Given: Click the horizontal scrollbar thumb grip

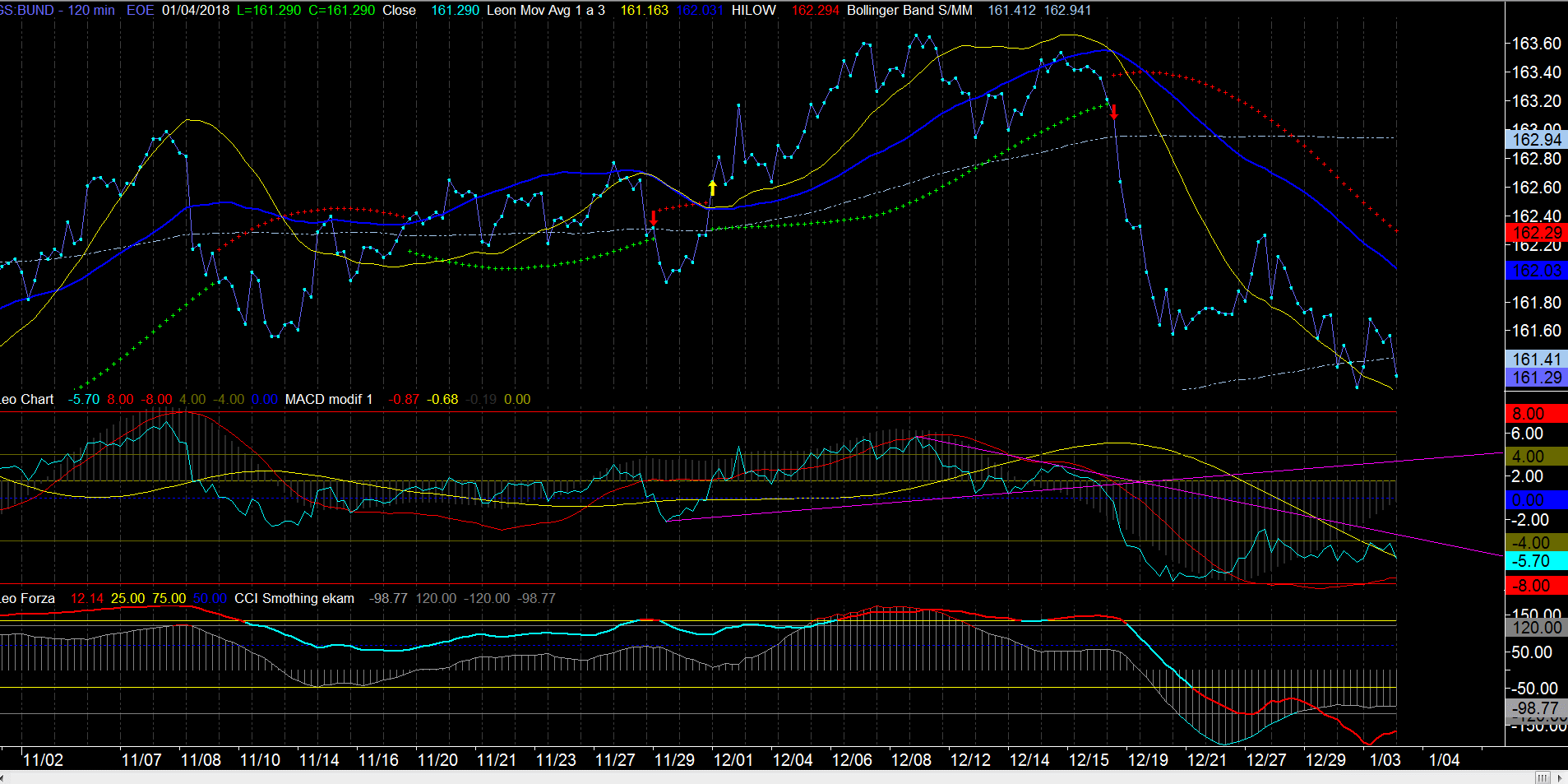Looking at the screenshot, I should point(1543,777).
